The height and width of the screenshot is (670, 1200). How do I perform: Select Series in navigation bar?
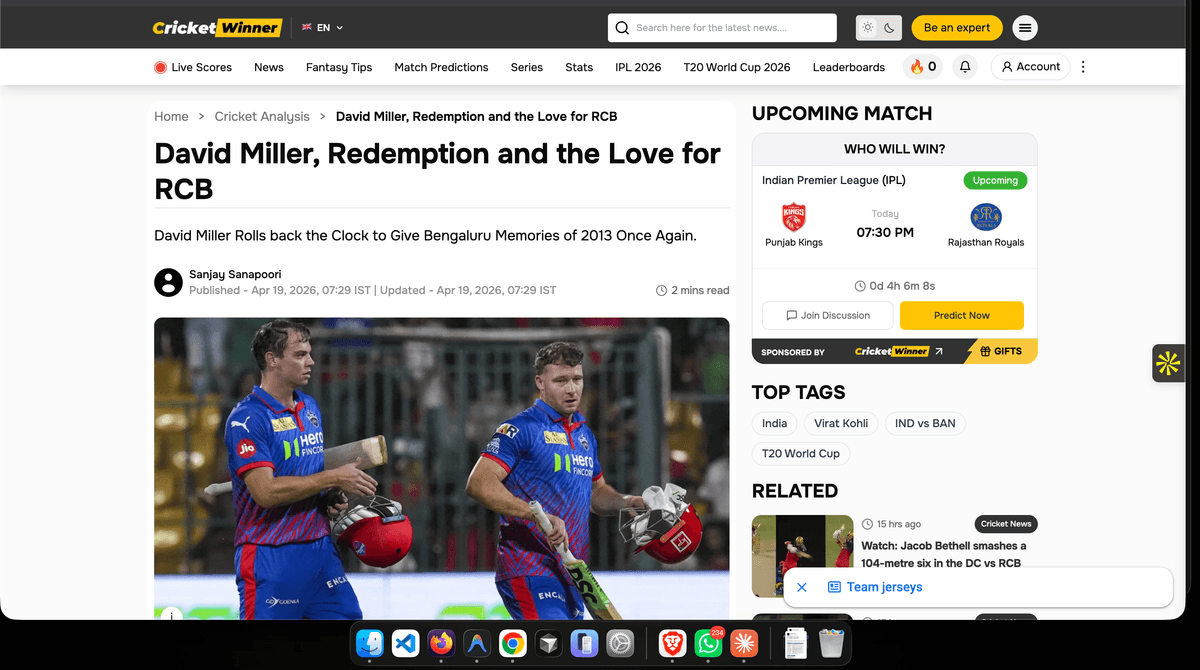[527, 67]
